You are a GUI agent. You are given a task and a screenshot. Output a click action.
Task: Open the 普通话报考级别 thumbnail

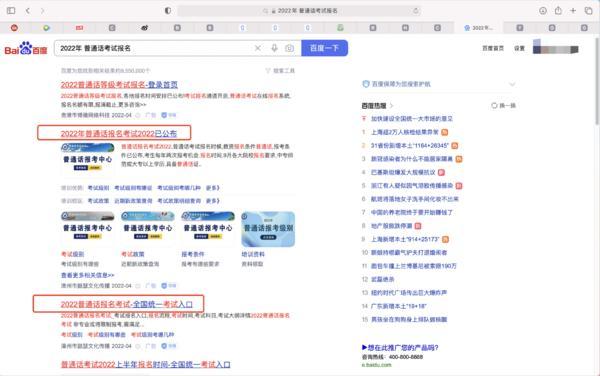click(x=268, y=229)
